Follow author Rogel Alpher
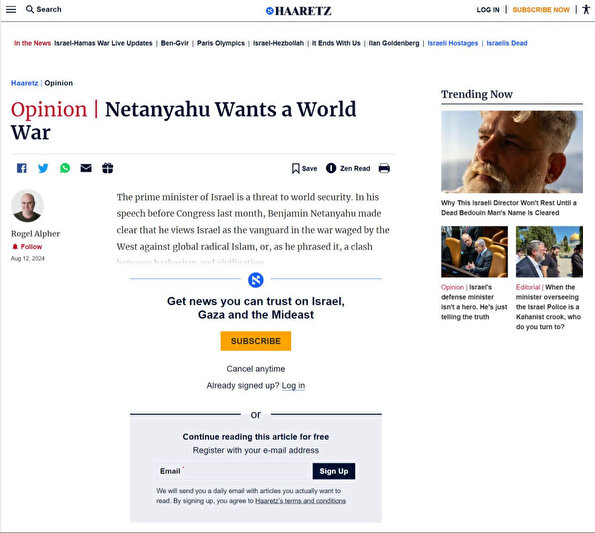595x533 pixels. [27, 247]
